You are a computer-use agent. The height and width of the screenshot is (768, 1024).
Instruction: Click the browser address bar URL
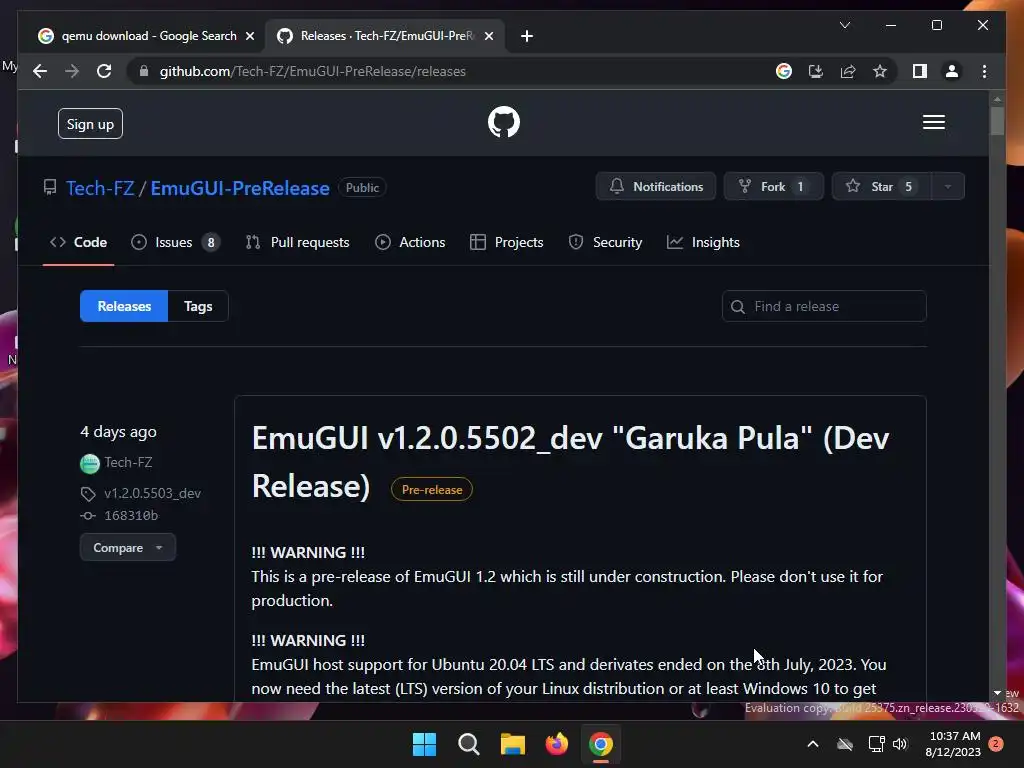(312, 71)
